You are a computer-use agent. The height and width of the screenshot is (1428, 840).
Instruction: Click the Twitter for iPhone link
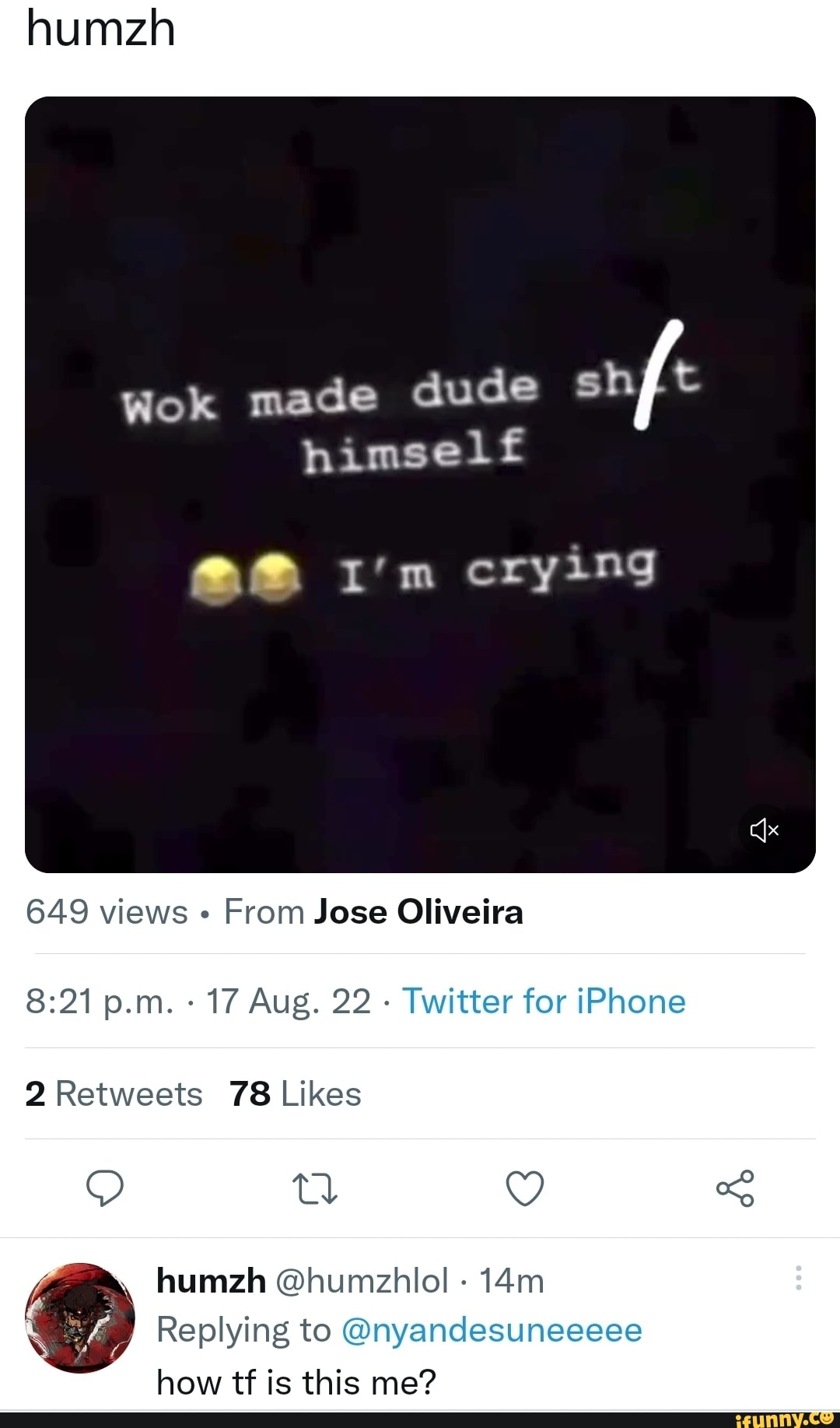point(544,1002)
